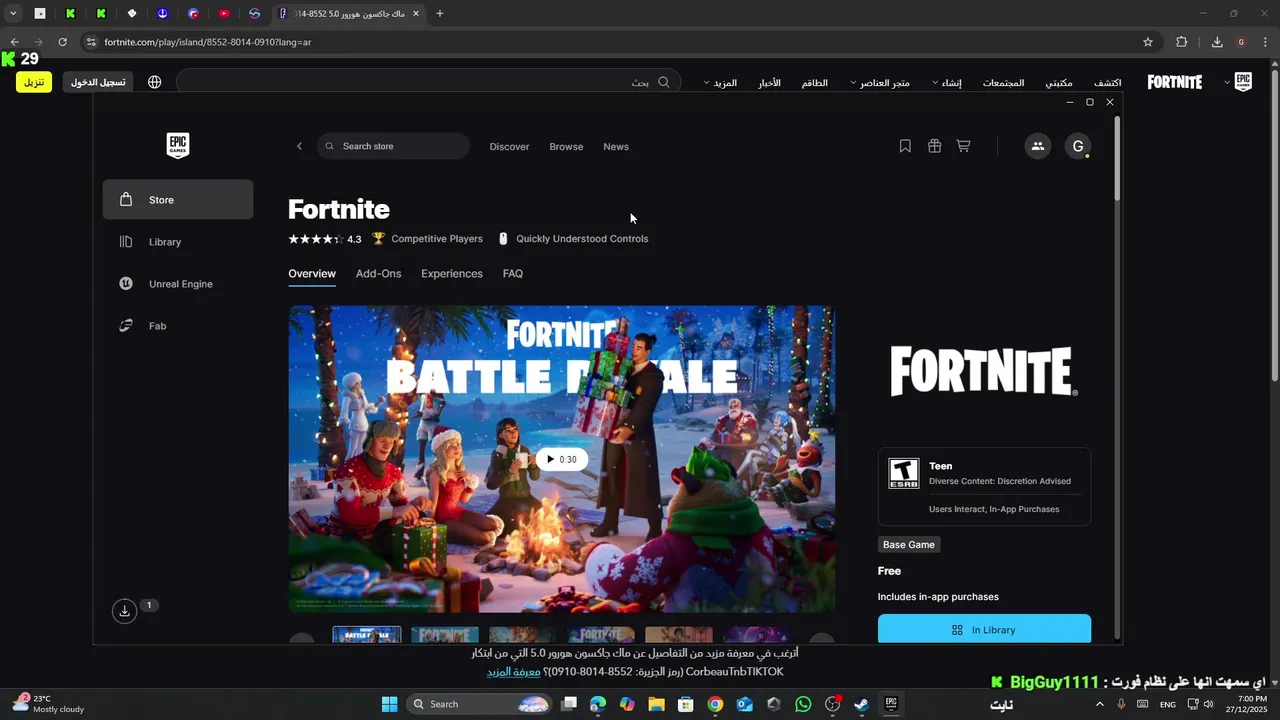Open Google Chrome taskbar icon
This screenshot has width=1280, height=720.
point(715,704)
